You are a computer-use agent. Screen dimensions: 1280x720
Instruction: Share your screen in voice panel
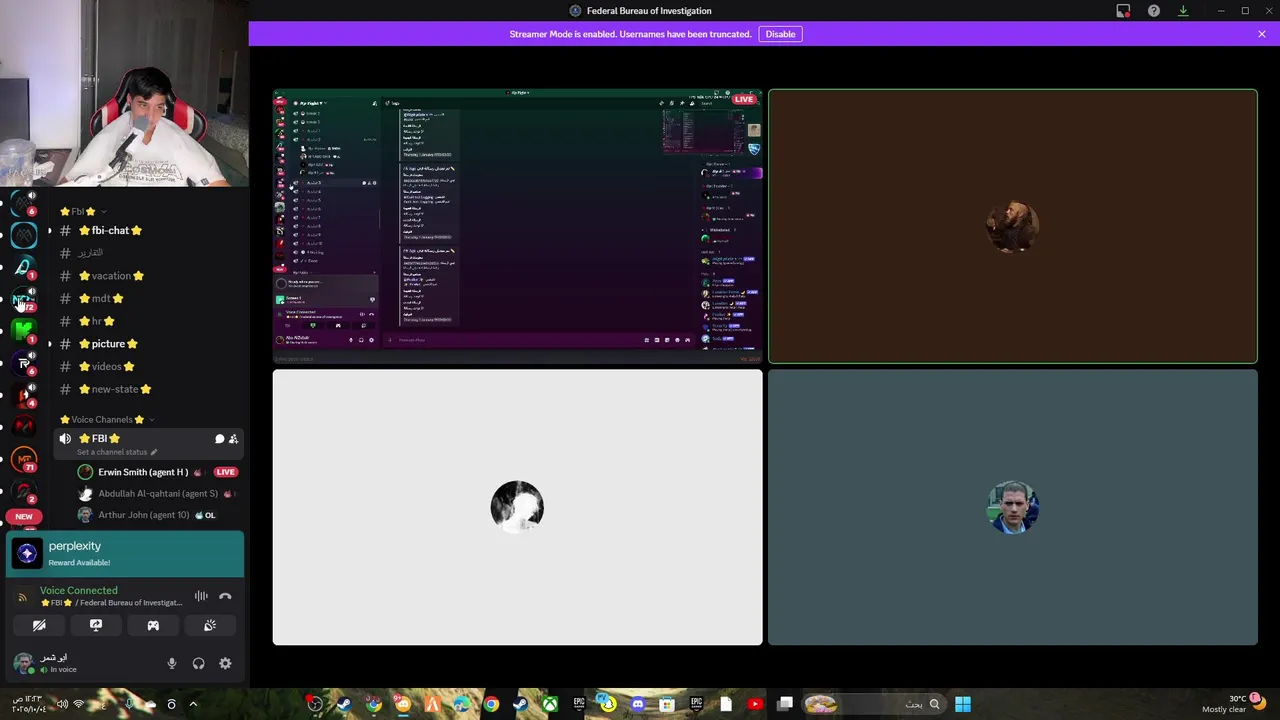pyautogui.click(x=96, y=625)
